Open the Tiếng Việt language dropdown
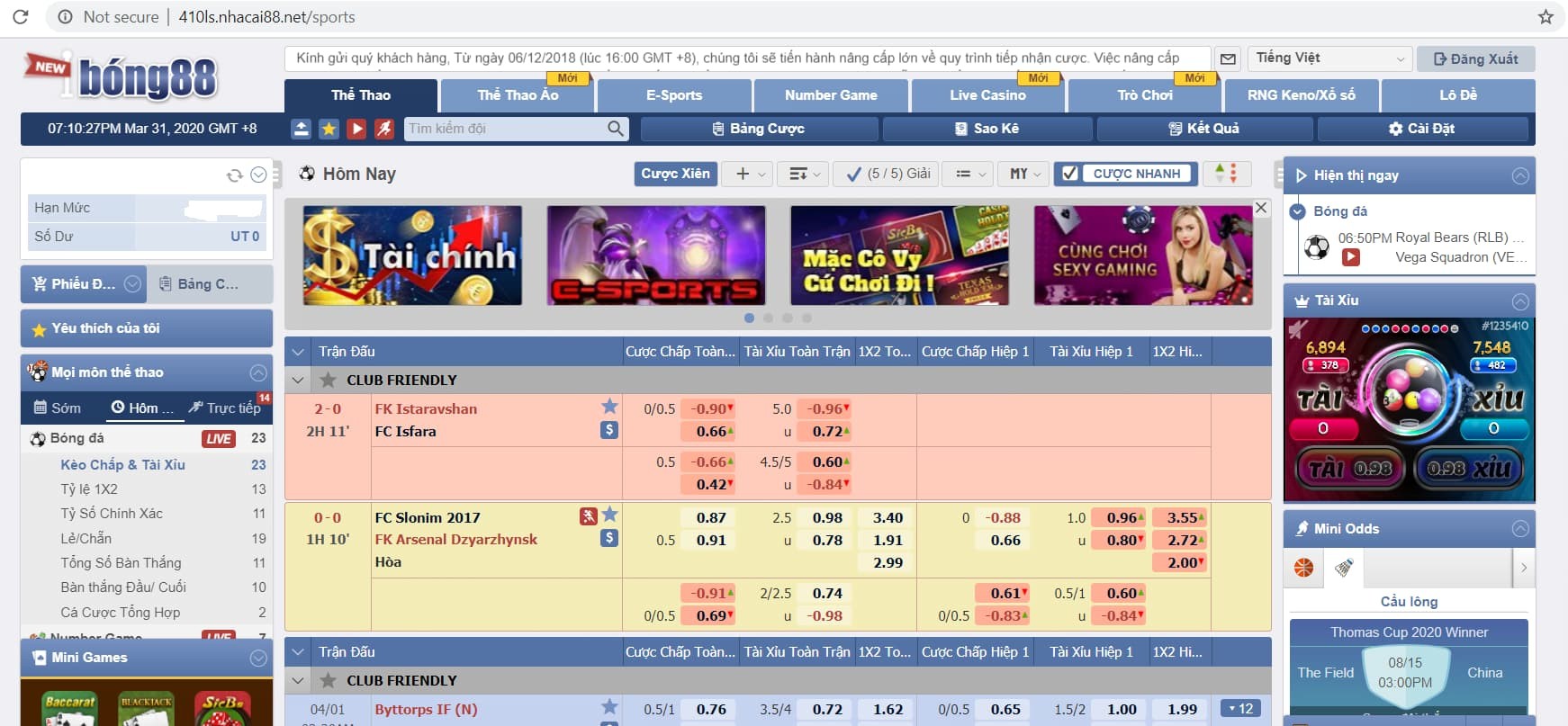The width and height of the screenshot is (1568, 726). point(1330,58)
